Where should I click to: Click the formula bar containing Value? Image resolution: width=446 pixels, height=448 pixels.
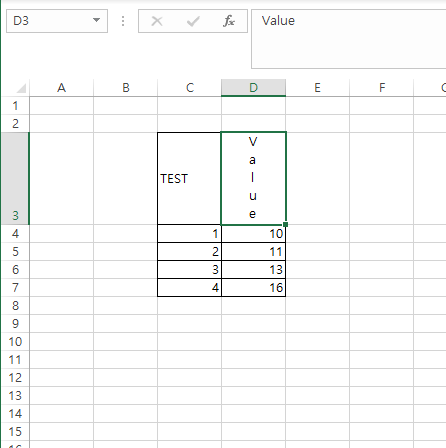(348, 39)
